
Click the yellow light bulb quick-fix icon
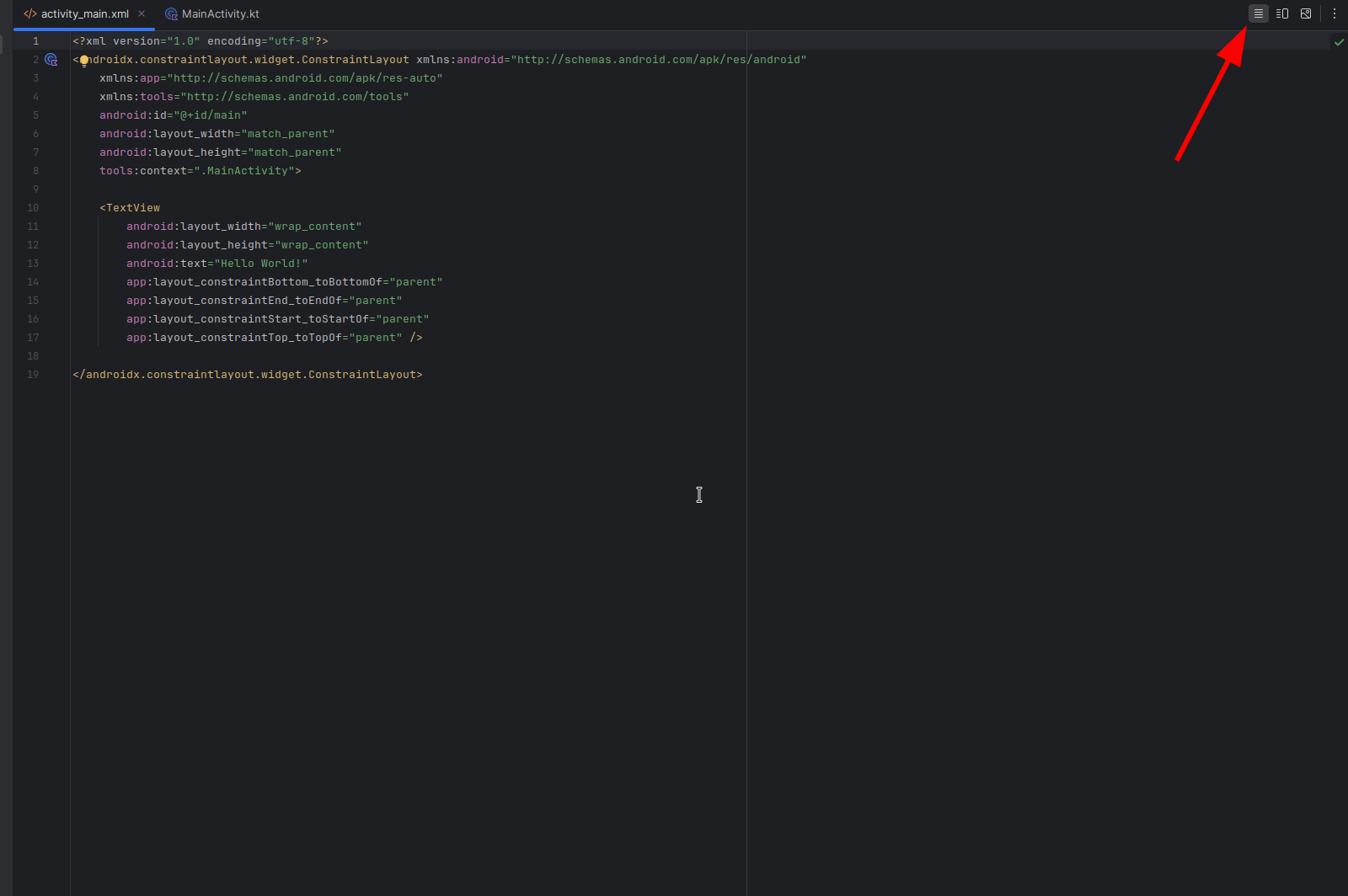[84, 61]
